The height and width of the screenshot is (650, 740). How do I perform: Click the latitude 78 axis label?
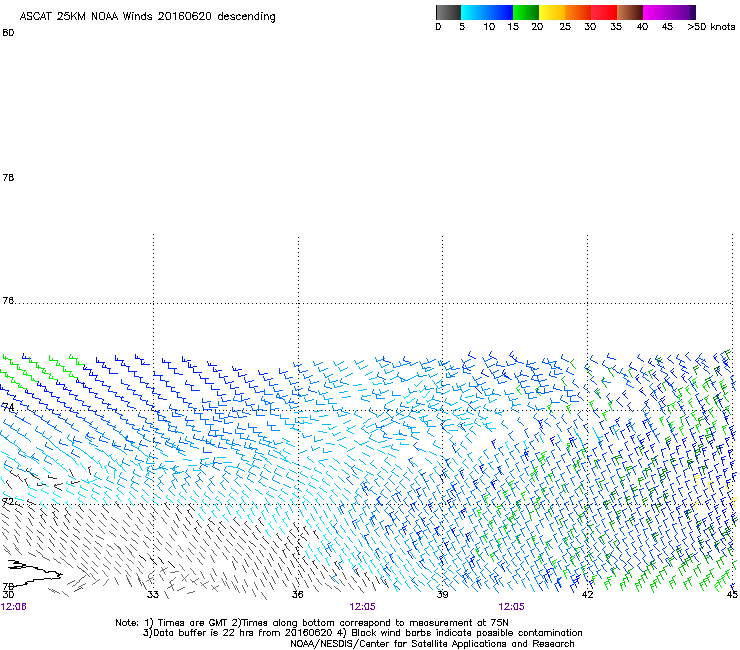coord(8,177)
